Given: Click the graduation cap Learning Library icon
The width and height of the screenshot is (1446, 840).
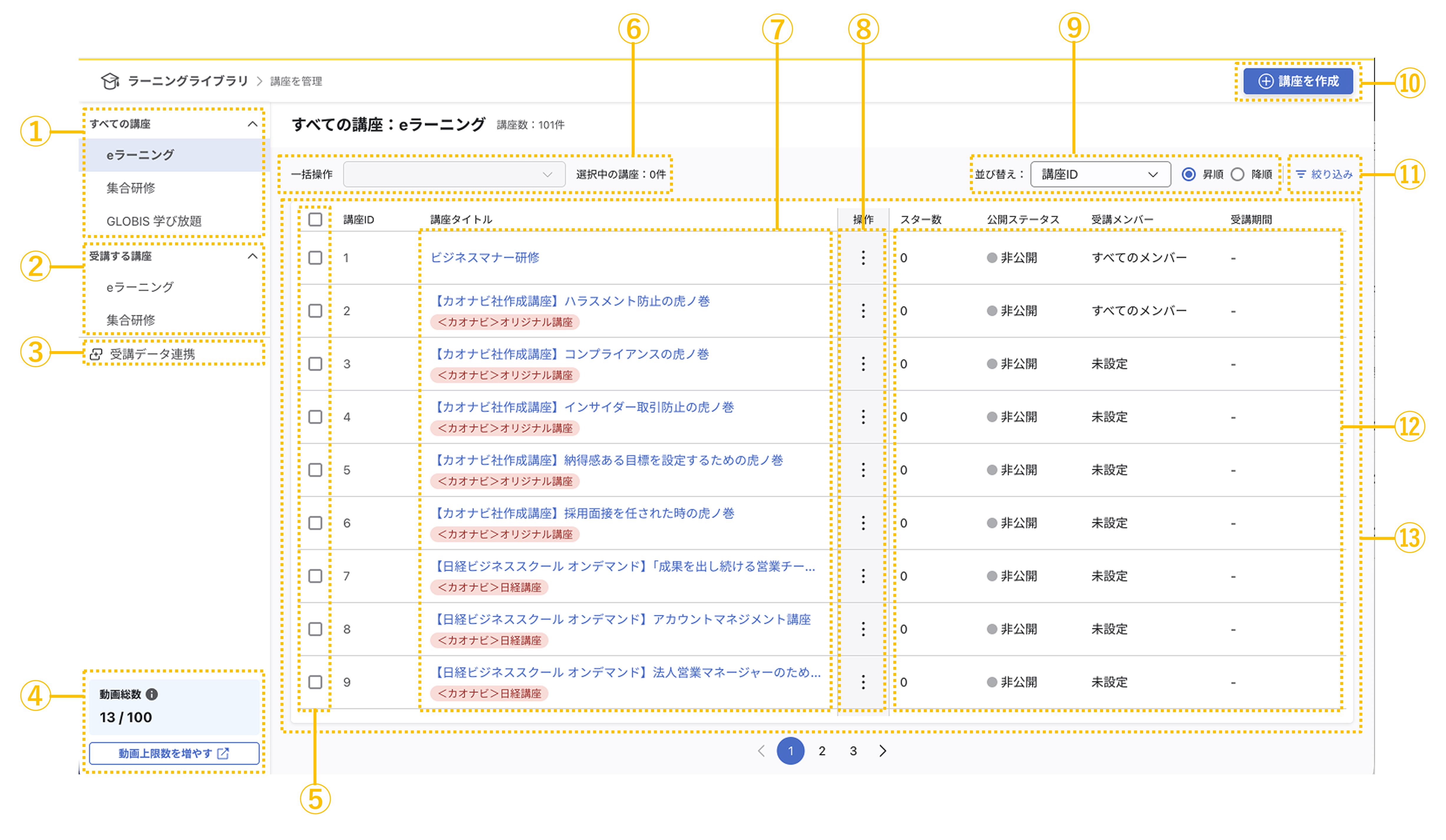Looking at the screenshot, I should 110,81.
